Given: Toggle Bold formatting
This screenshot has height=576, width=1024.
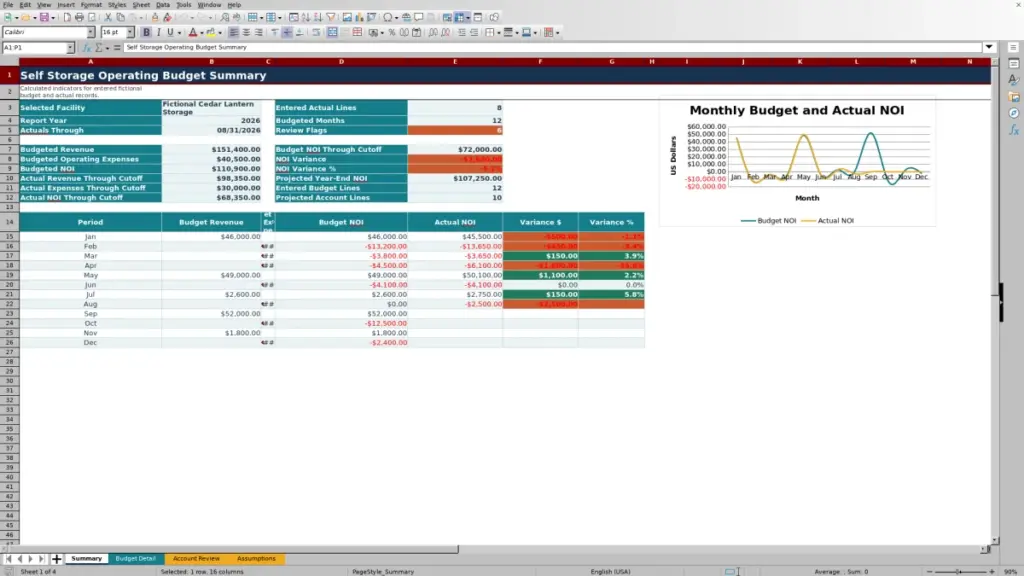Looking at the screenshot, I should pos(146,32).
